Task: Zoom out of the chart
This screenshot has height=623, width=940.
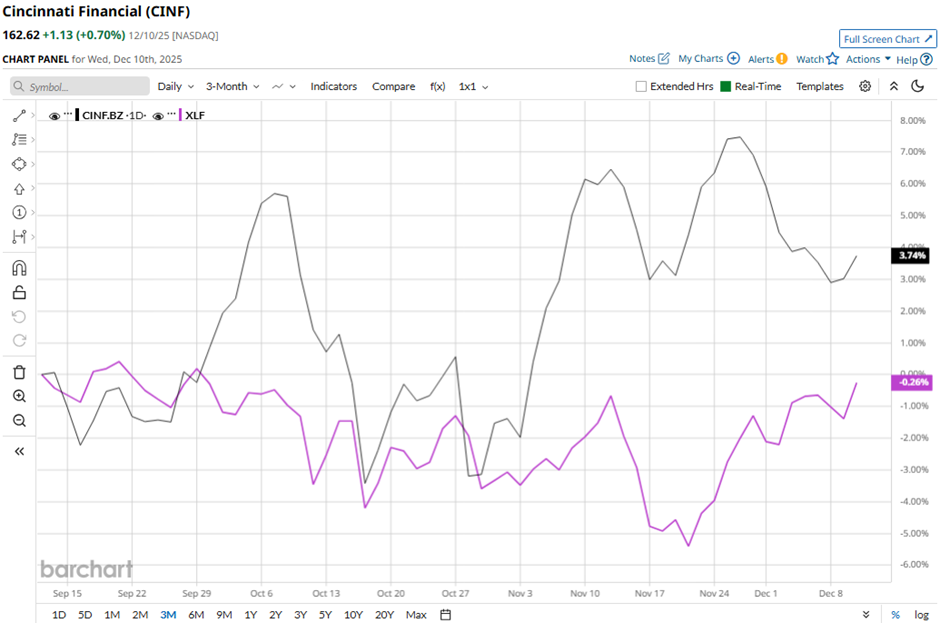Action: [x=19, y=420]
